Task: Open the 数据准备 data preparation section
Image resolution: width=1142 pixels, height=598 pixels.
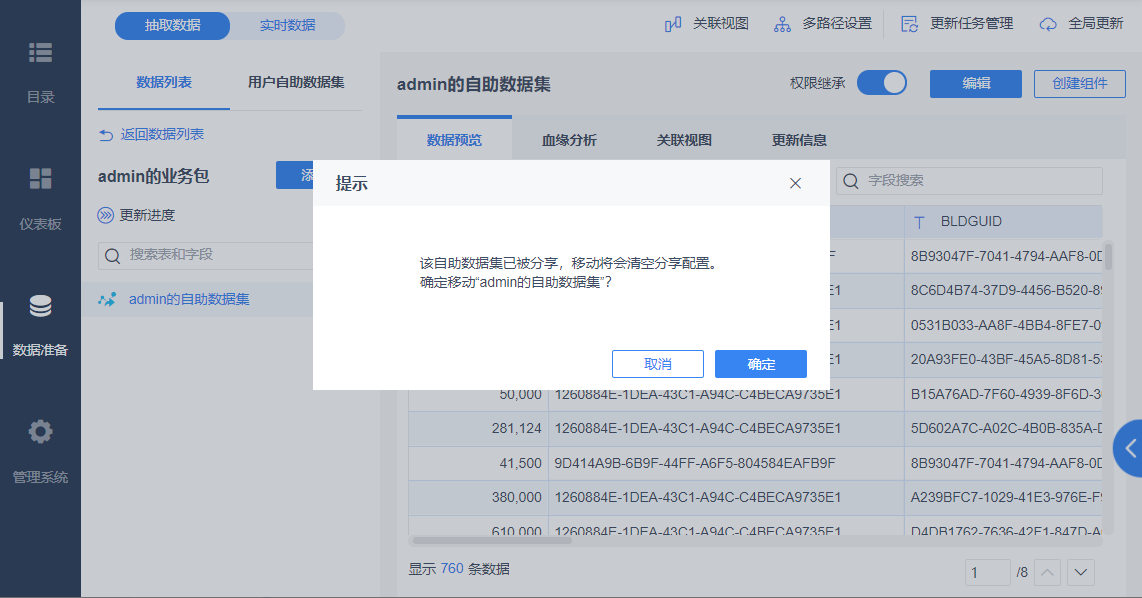Action: click(40, 325)
